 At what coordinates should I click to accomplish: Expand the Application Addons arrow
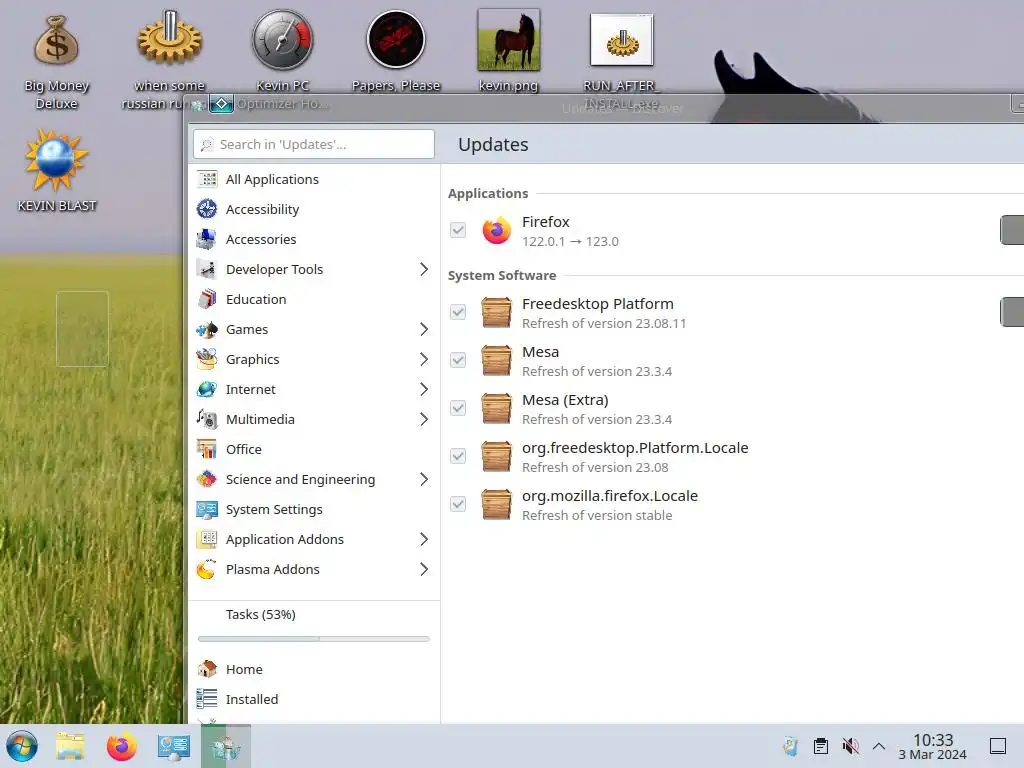click(x=424, y=539)
